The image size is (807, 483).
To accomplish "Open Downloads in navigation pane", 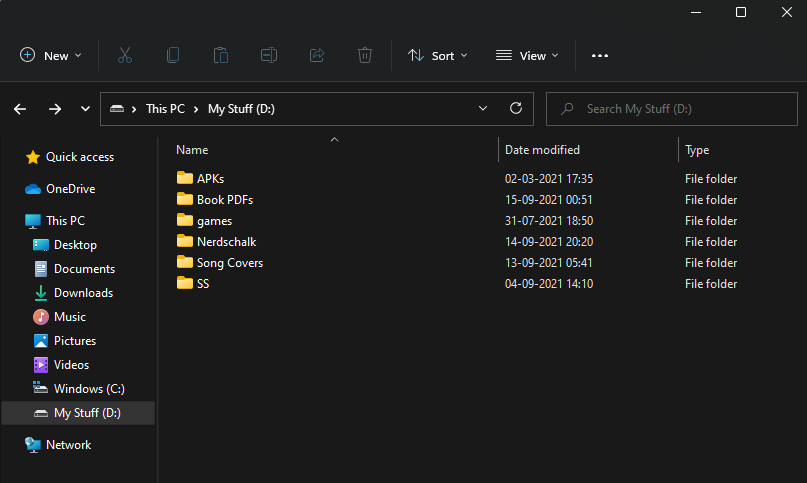I will pos(83,293).
